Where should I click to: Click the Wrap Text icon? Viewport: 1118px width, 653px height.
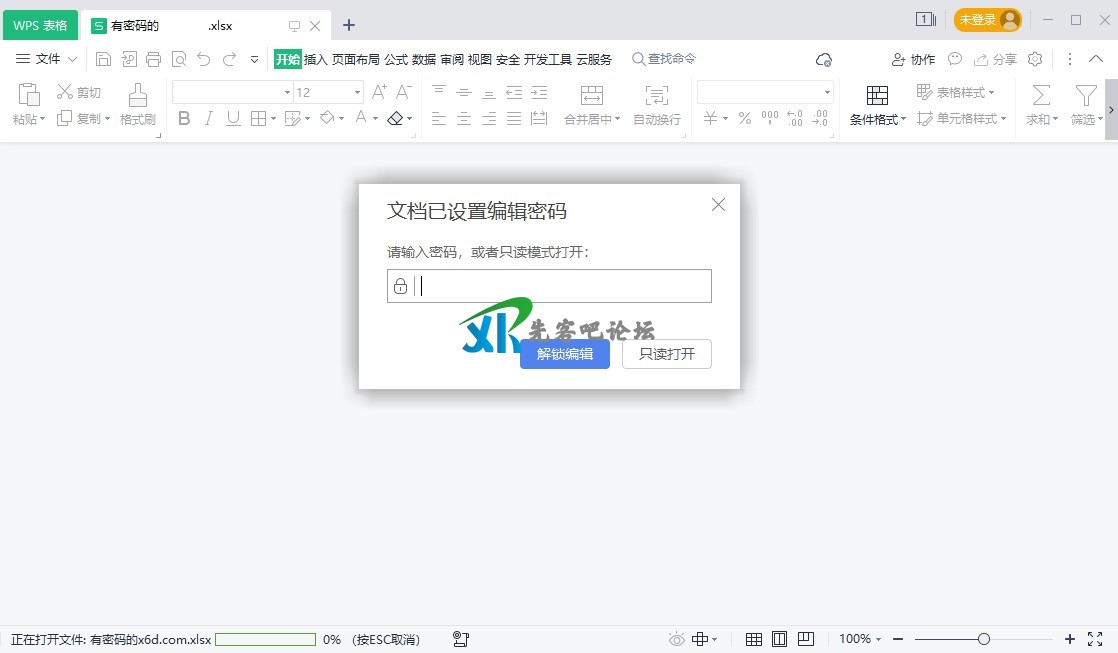click(657, 95)
